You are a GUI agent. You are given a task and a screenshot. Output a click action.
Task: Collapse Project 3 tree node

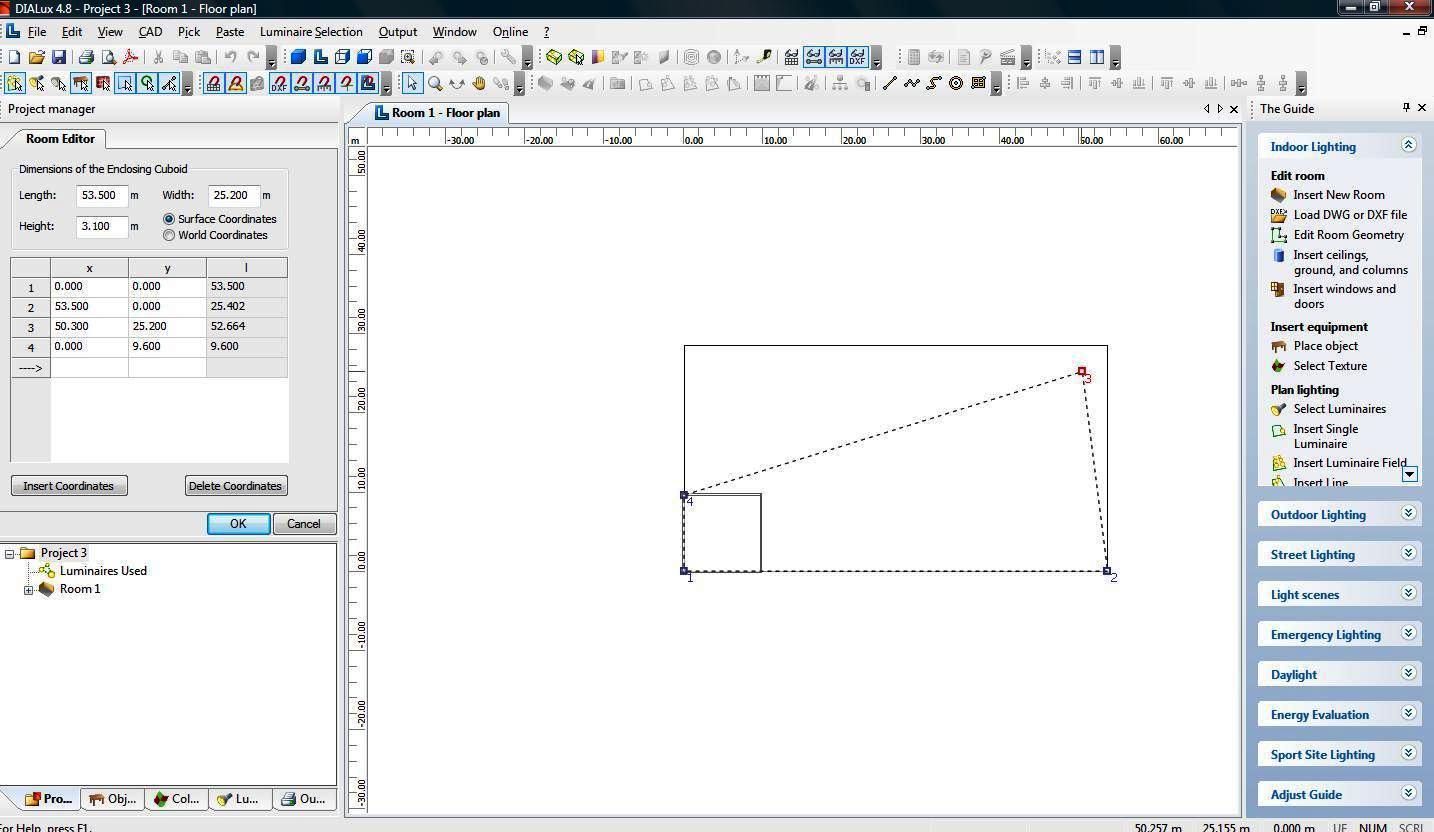10,553
